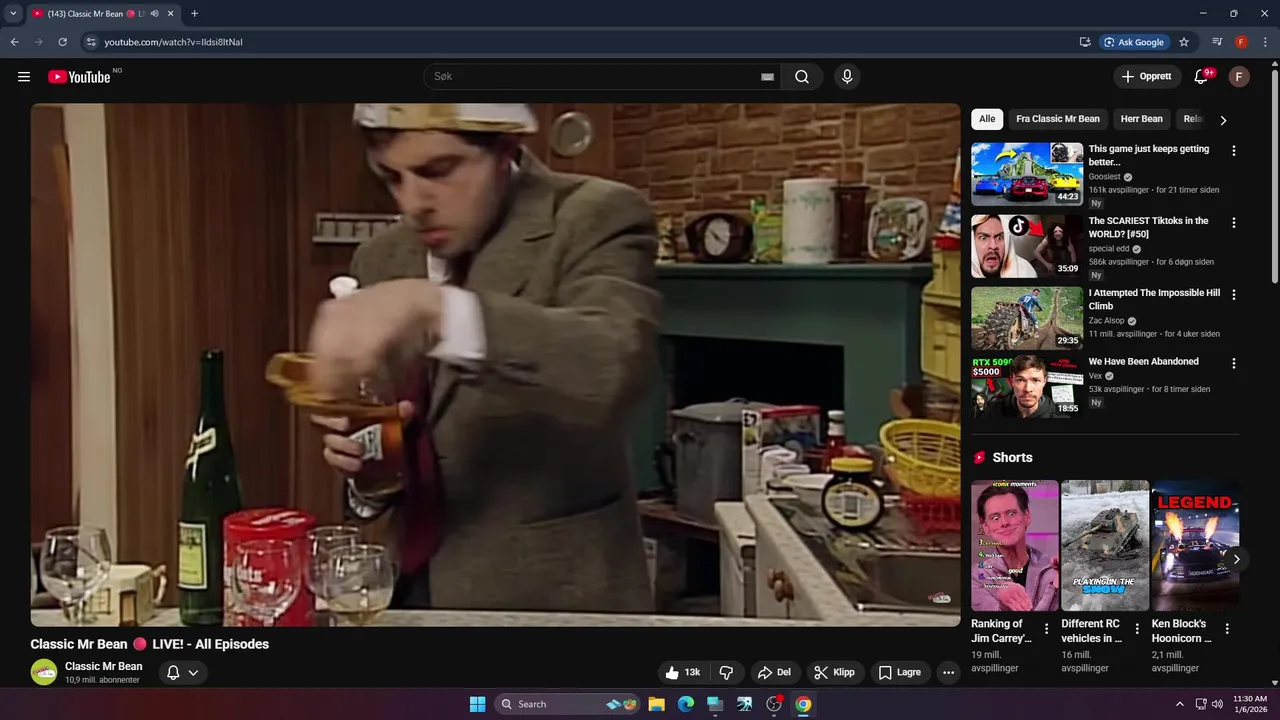Bookmark this page with star icon

[1184, 42]
